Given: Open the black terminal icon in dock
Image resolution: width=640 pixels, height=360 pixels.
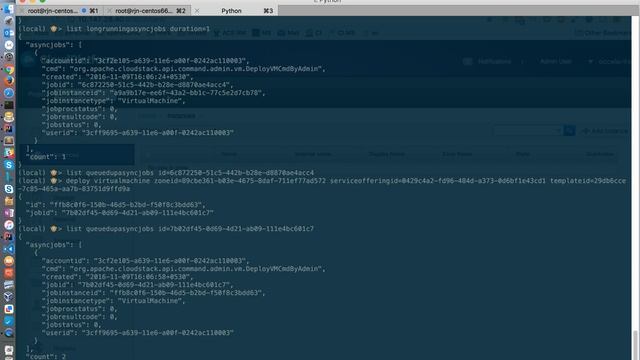Looking at the screenshot, I should pos(9,105).
